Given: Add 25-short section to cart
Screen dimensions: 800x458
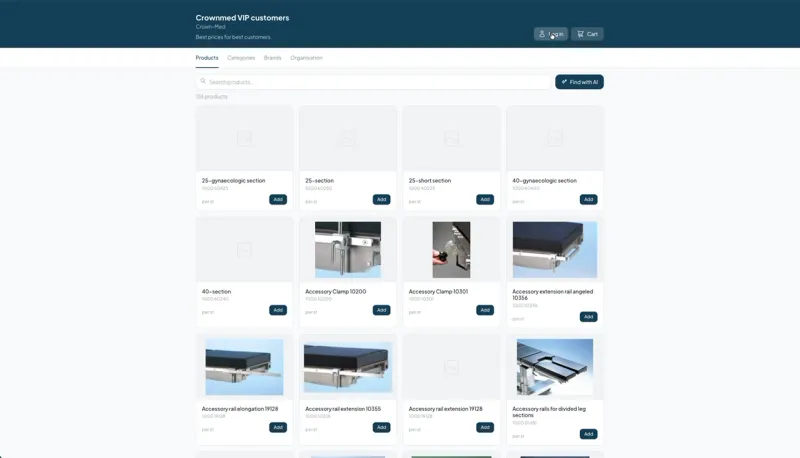Looking at the screenshot, I should [485, 199].
